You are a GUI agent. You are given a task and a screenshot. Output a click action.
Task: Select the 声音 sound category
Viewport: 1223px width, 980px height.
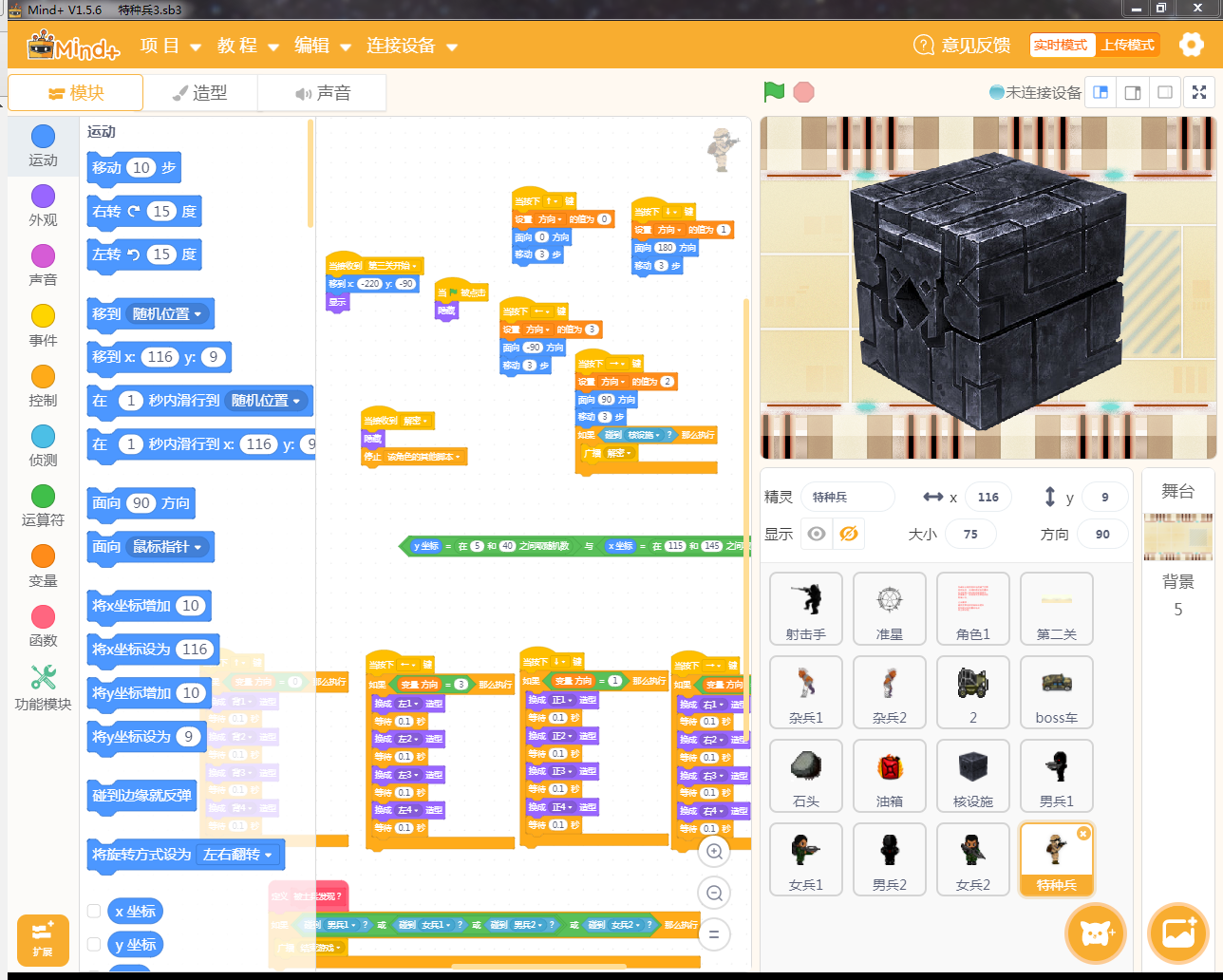43,265
